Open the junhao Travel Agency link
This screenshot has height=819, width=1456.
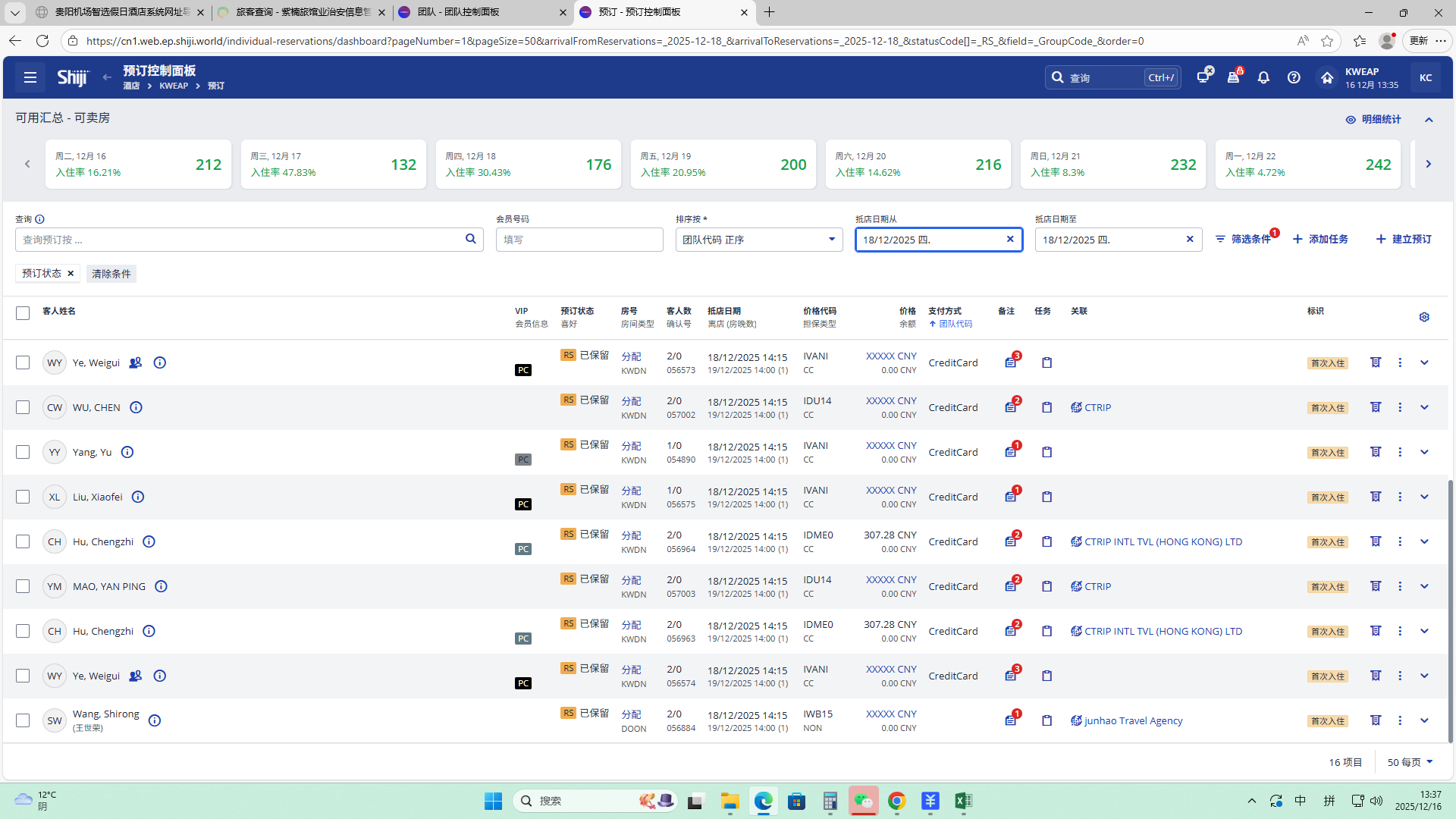pyautogui.click(x=1133, y=720)
